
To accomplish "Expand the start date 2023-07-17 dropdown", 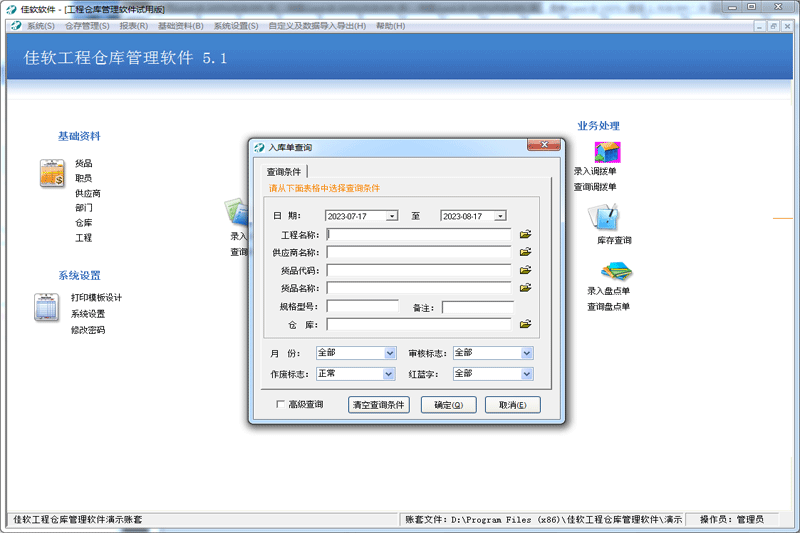I will [x=392, y=216].
